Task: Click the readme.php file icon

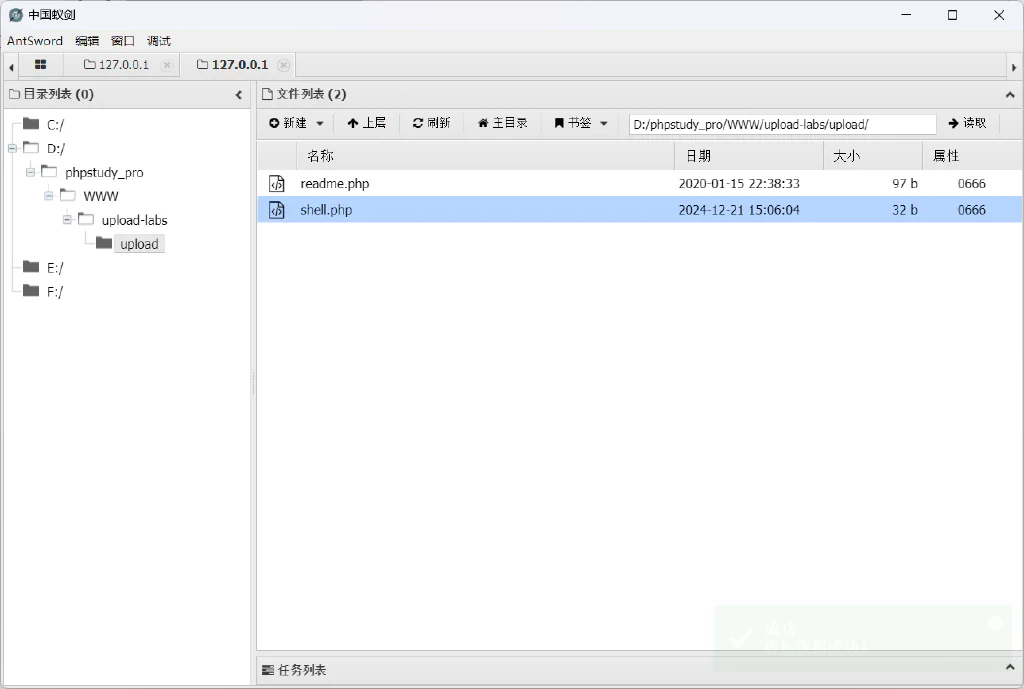Action: [x=277, y=184]
